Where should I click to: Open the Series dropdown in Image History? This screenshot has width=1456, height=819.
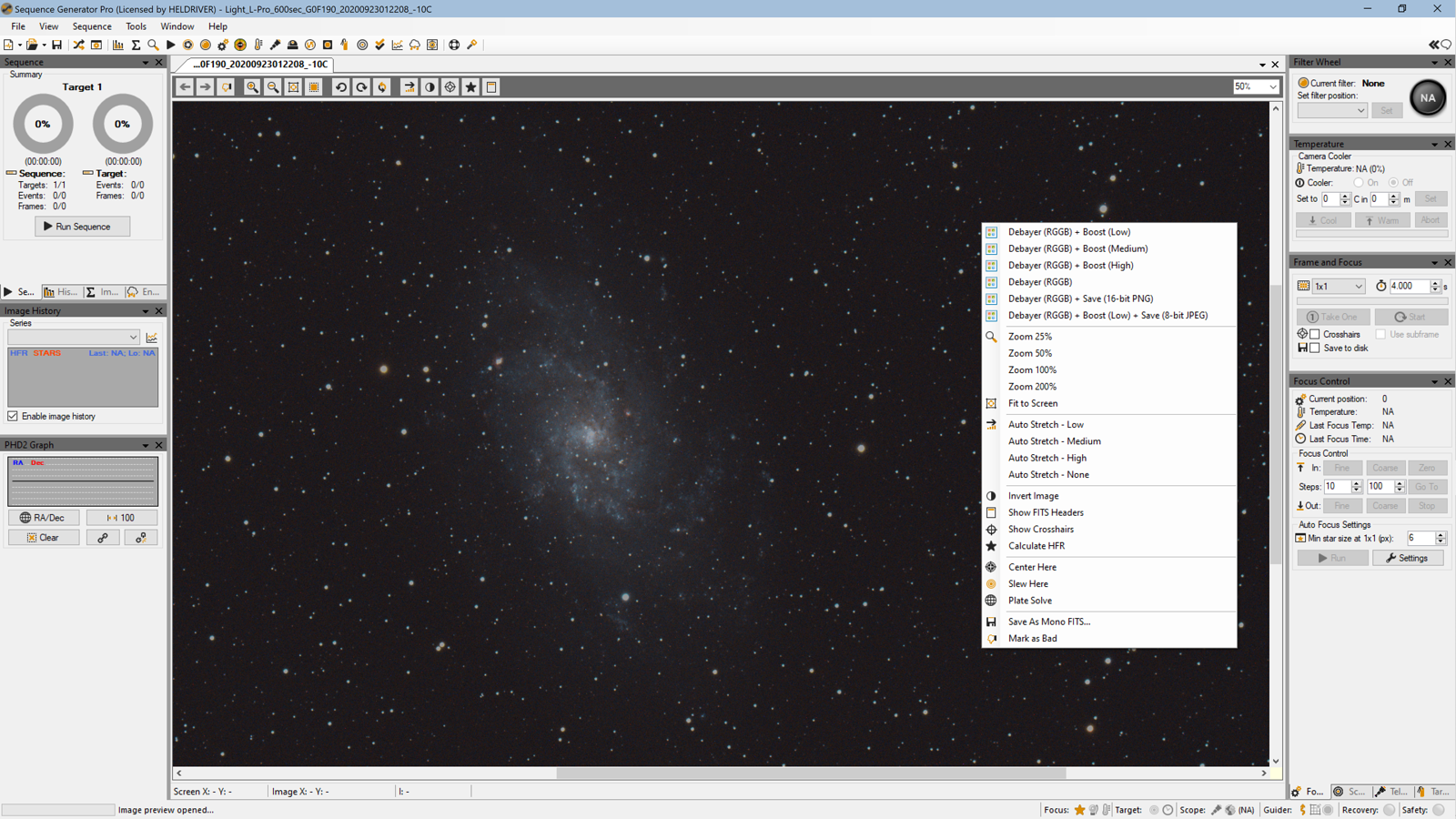[73, 337]
